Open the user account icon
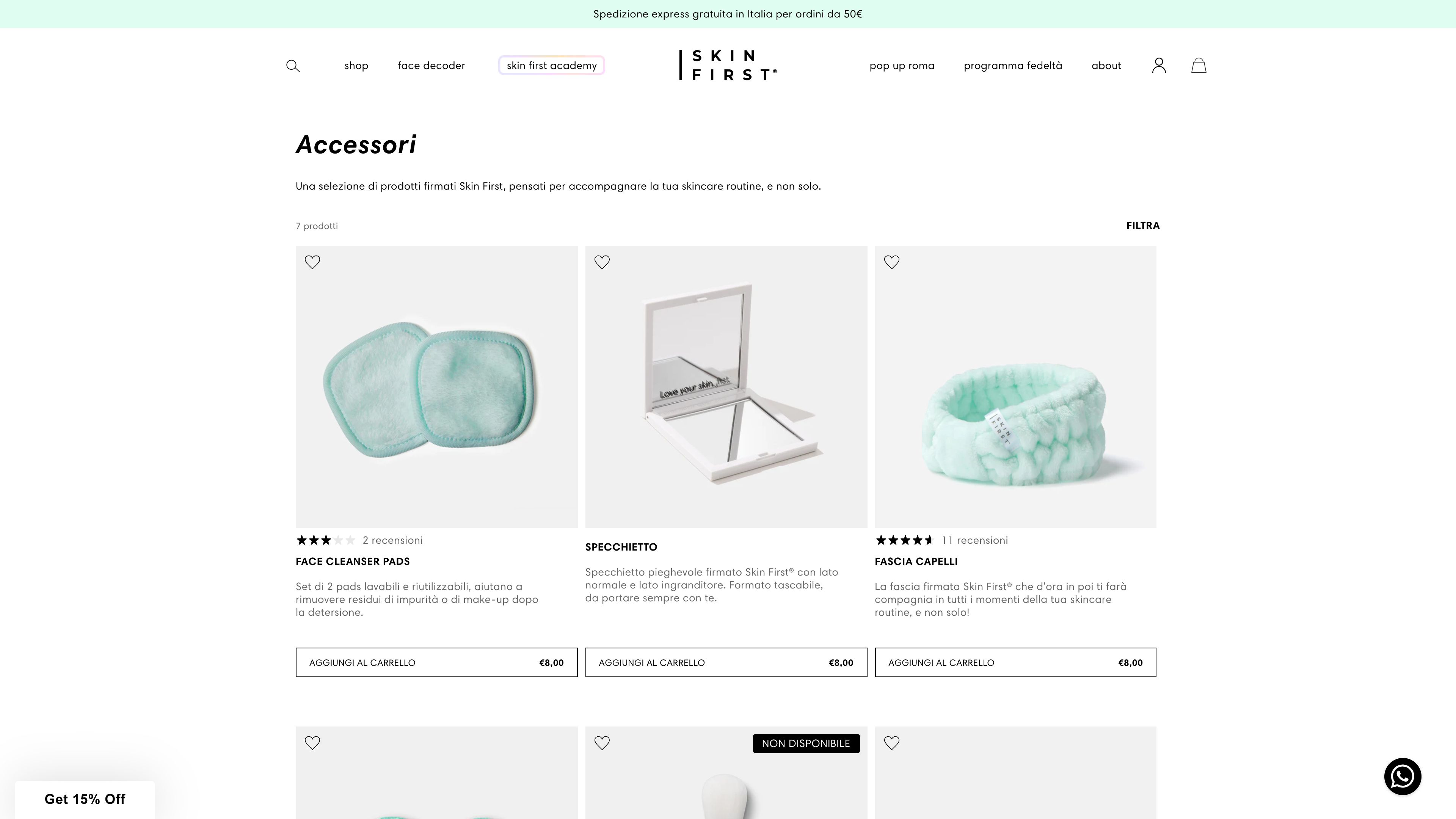Screen dimensions: 1456x819 [x=1159, y=66]
